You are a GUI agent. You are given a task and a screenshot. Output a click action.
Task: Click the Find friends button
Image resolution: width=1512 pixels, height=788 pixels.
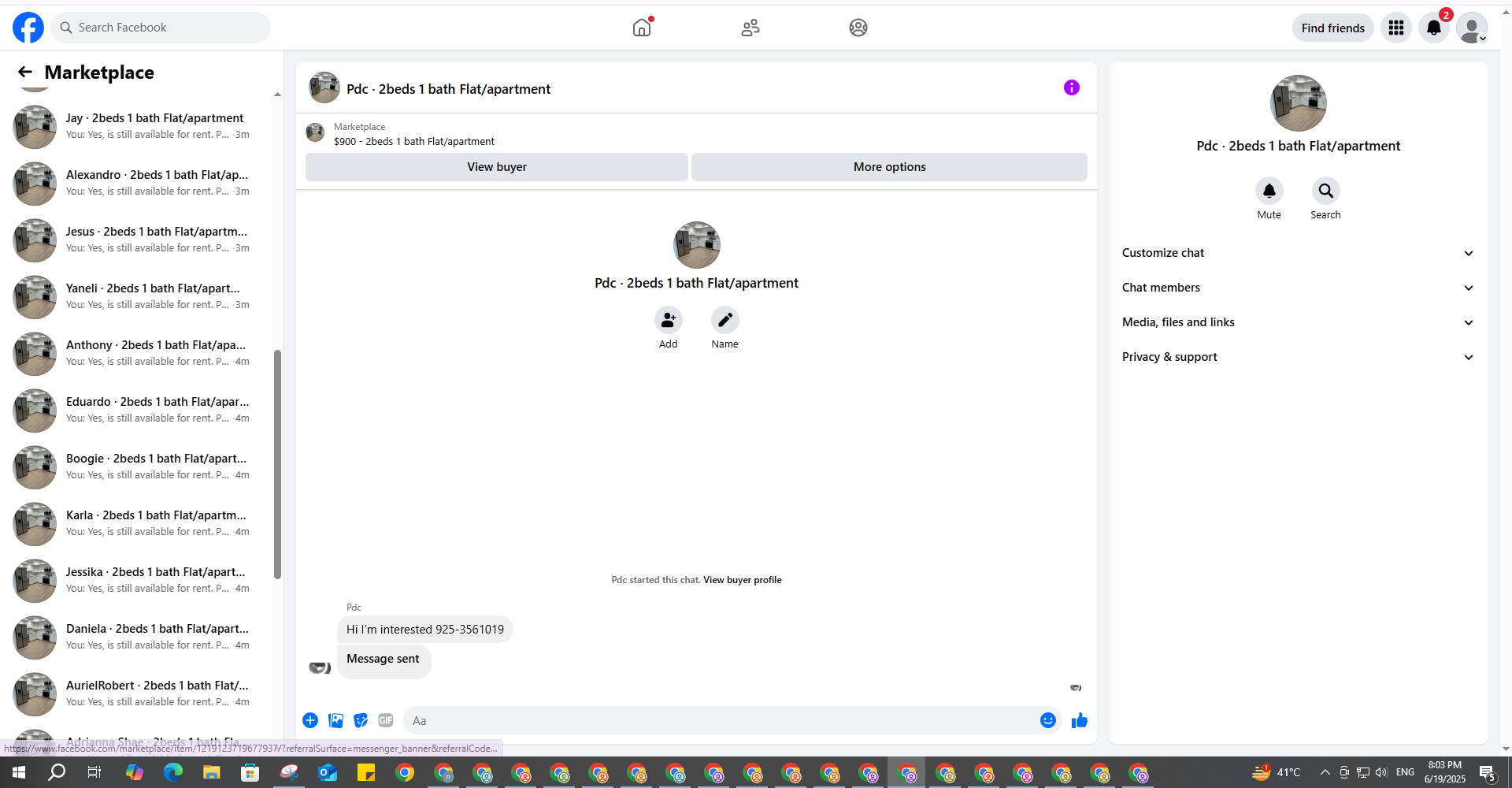1333,28
